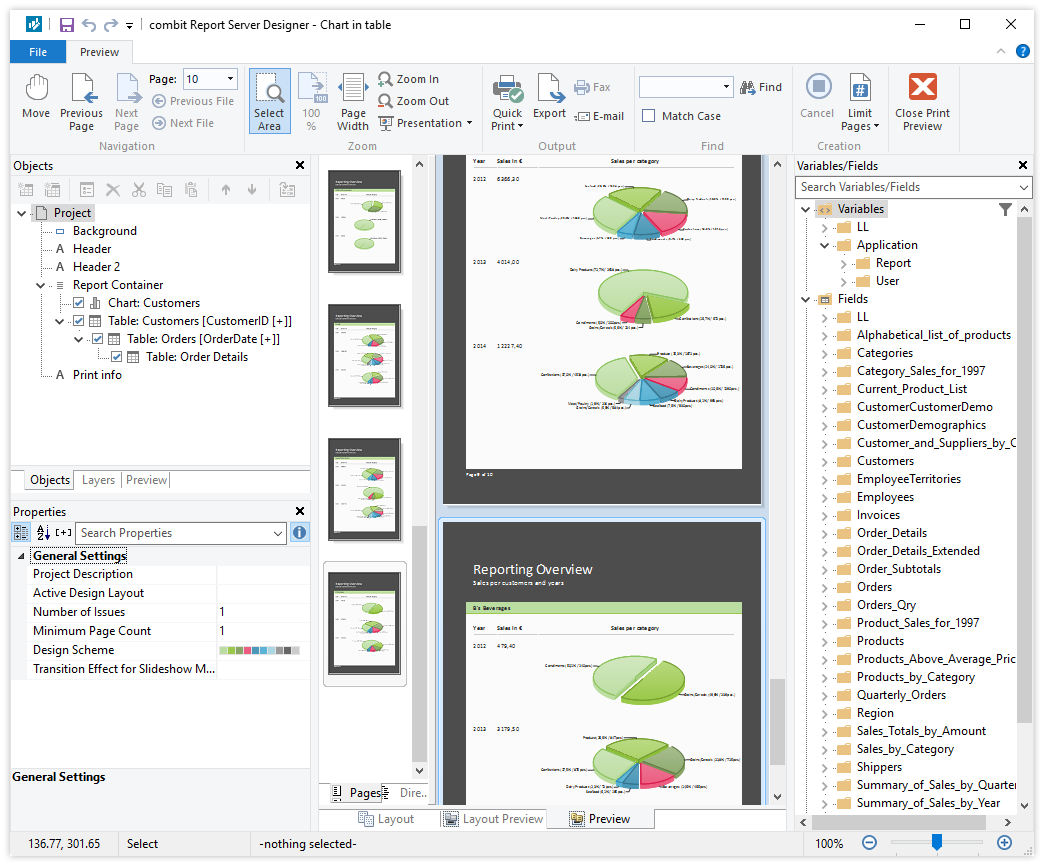The width and height of the screenshot is (1044, 866).
Task: Click the Find binoculars button
Action: 761,87
